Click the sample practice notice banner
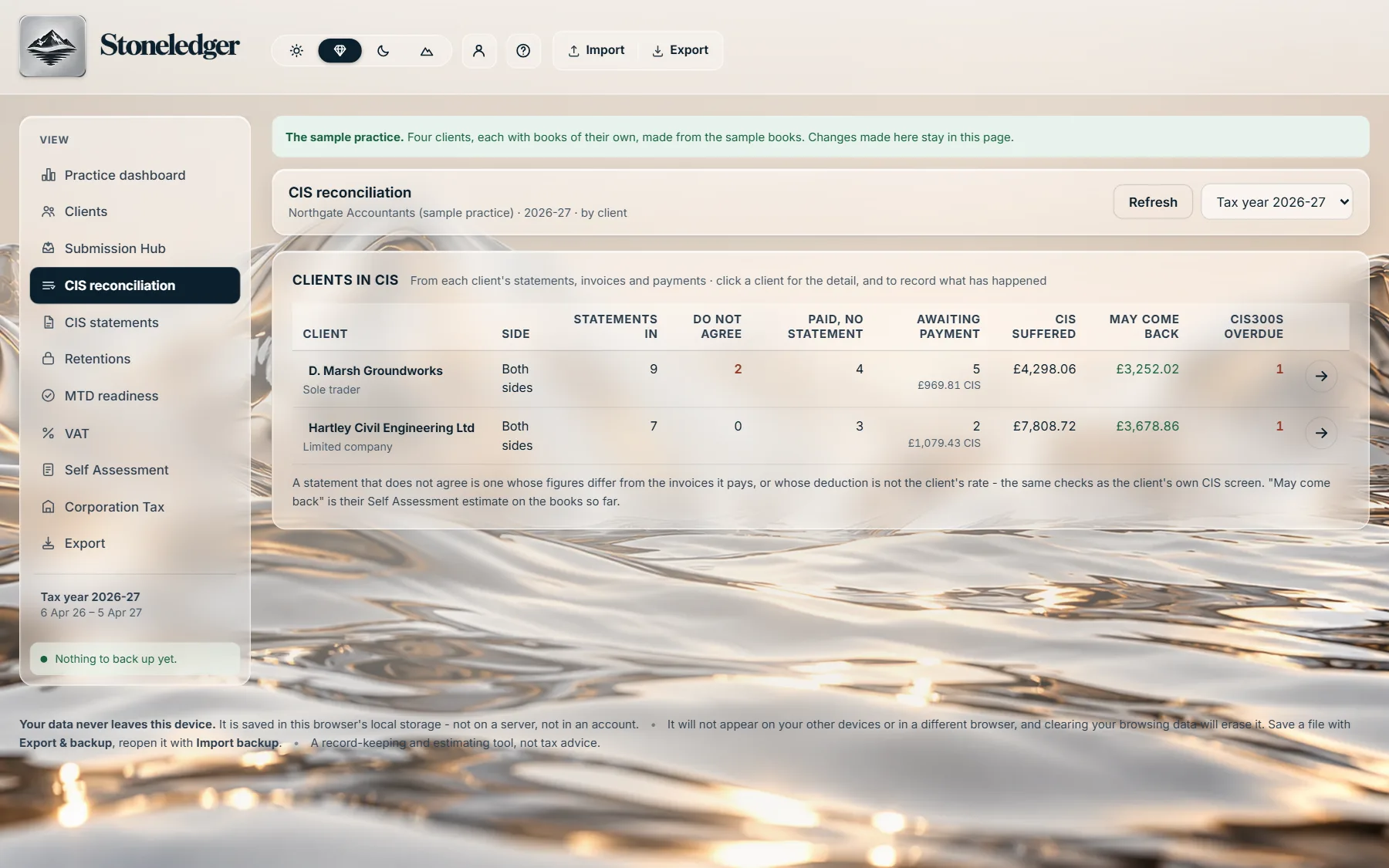 (x=821, y=137)
